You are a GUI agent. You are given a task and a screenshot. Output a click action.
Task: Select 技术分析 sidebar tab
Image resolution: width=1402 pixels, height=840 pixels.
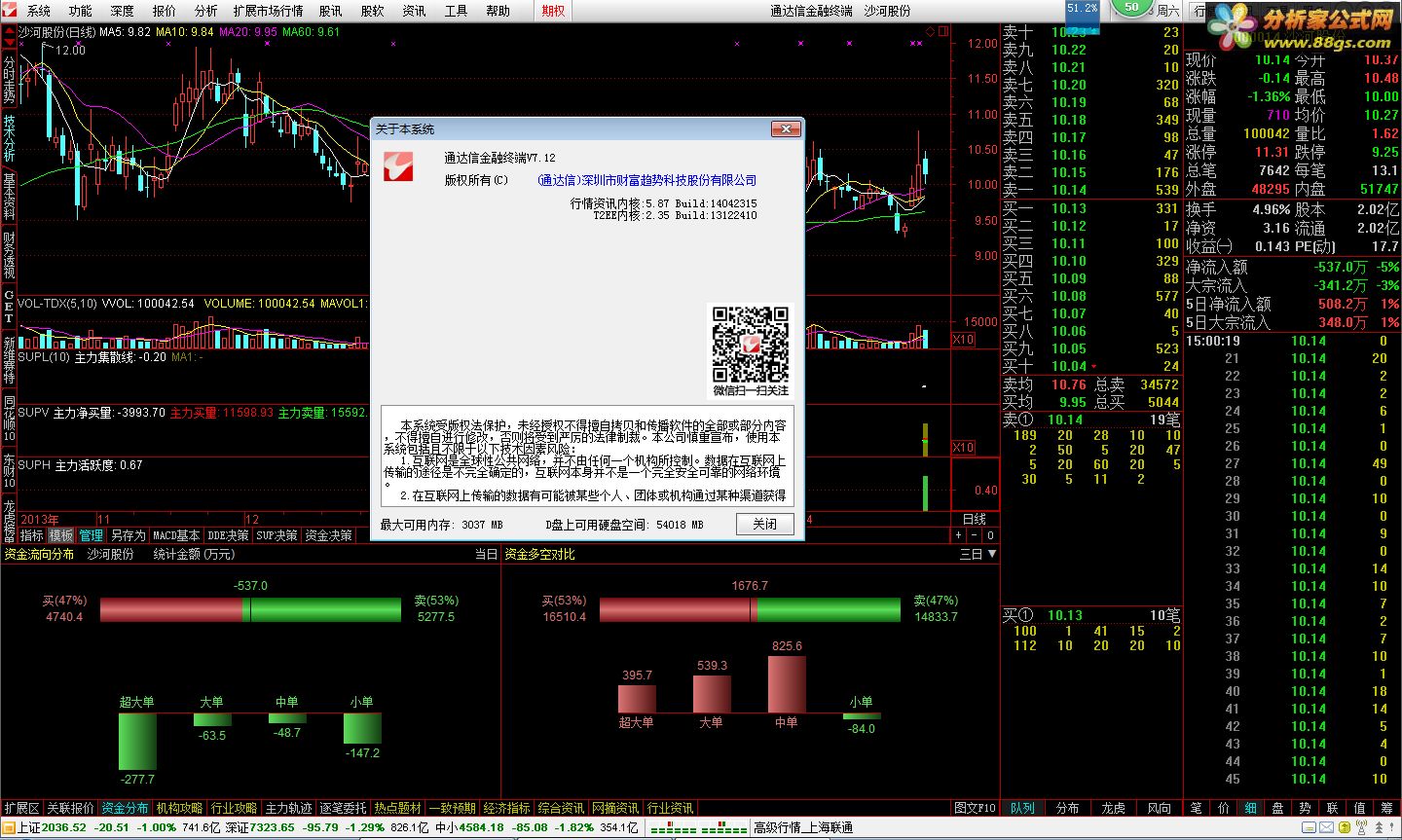click(9, 138)
